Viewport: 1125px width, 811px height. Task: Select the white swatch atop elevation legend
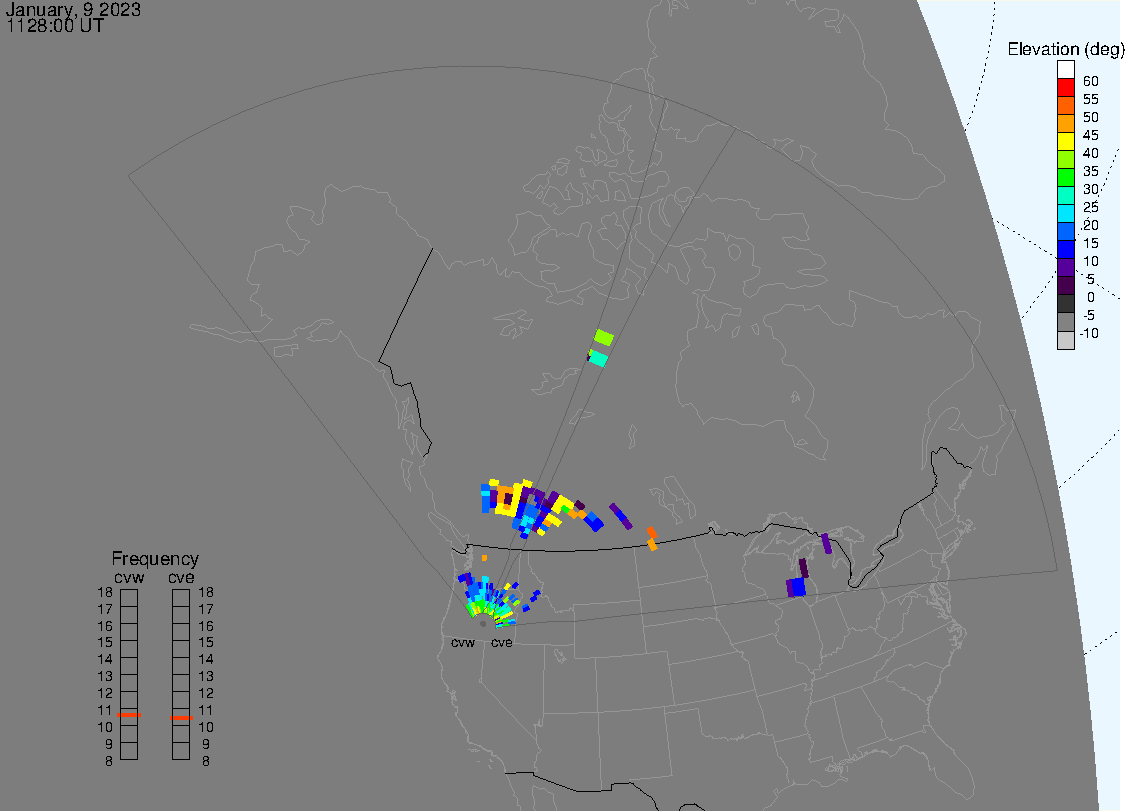pyautogui.click(x=1065, y=70)
